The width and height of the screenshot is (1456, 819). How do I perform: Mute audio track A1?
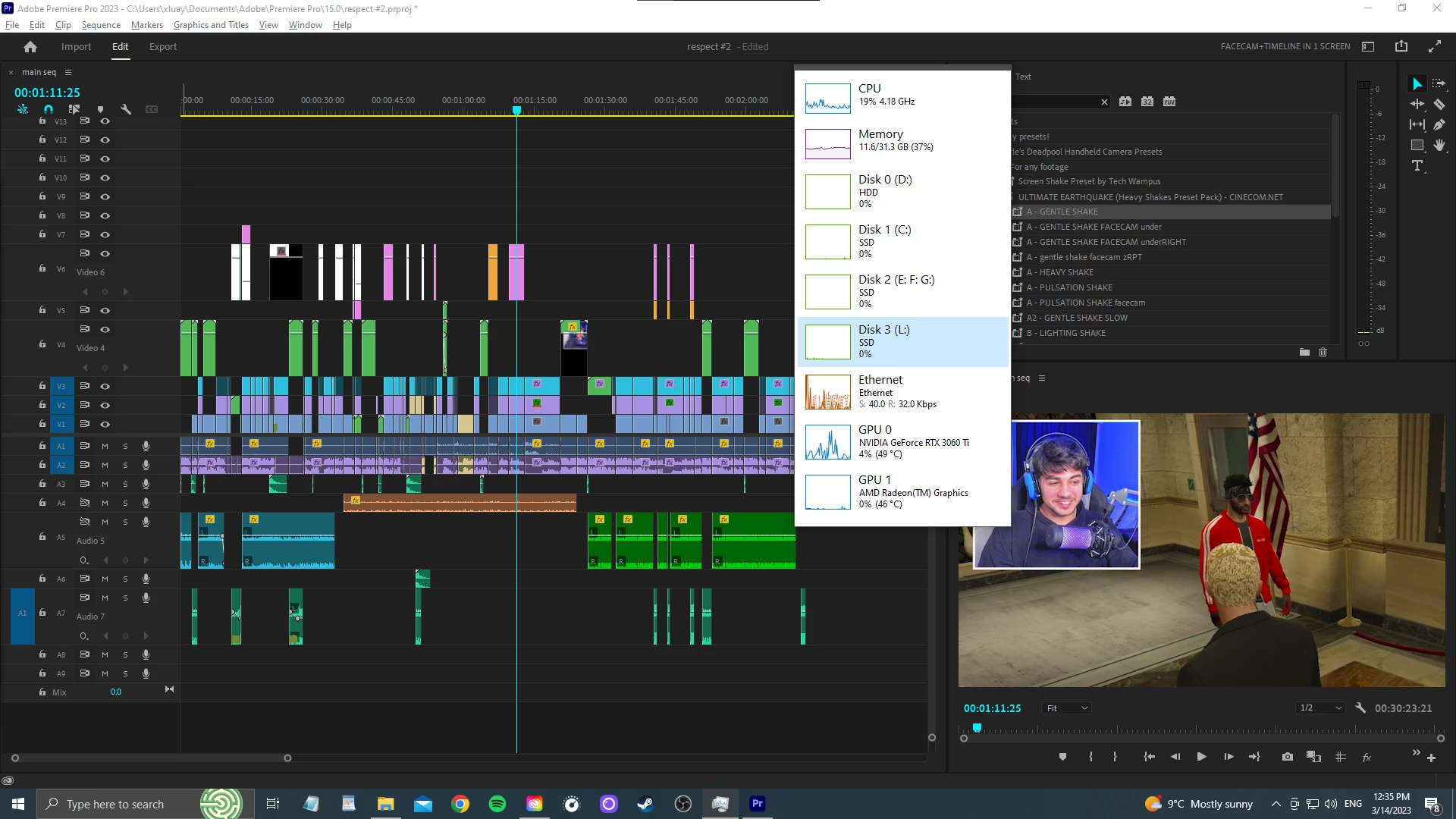point(105,446)
